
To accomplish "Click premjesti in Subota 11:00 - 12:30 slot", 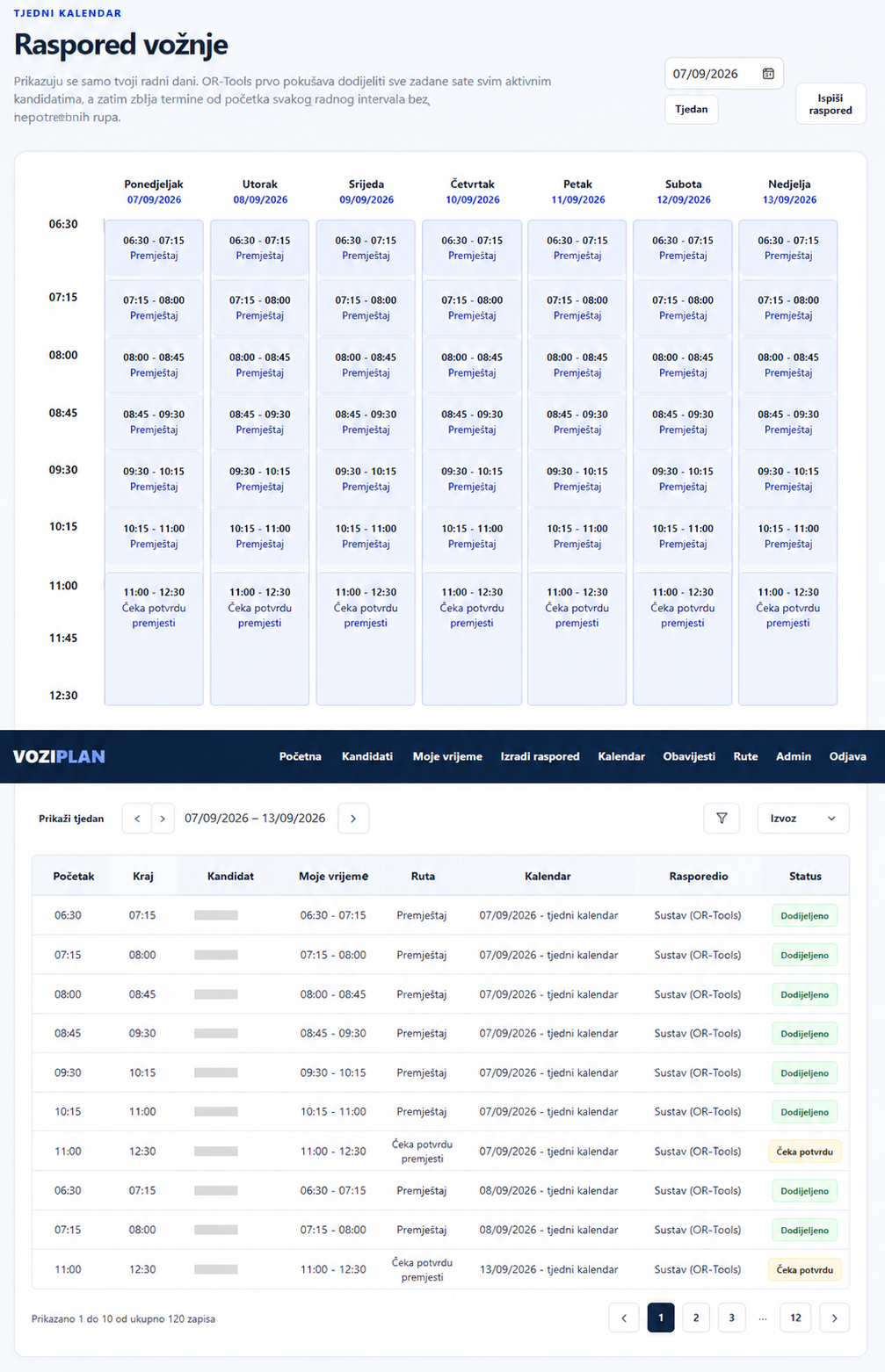I will [x=683, y=624].
